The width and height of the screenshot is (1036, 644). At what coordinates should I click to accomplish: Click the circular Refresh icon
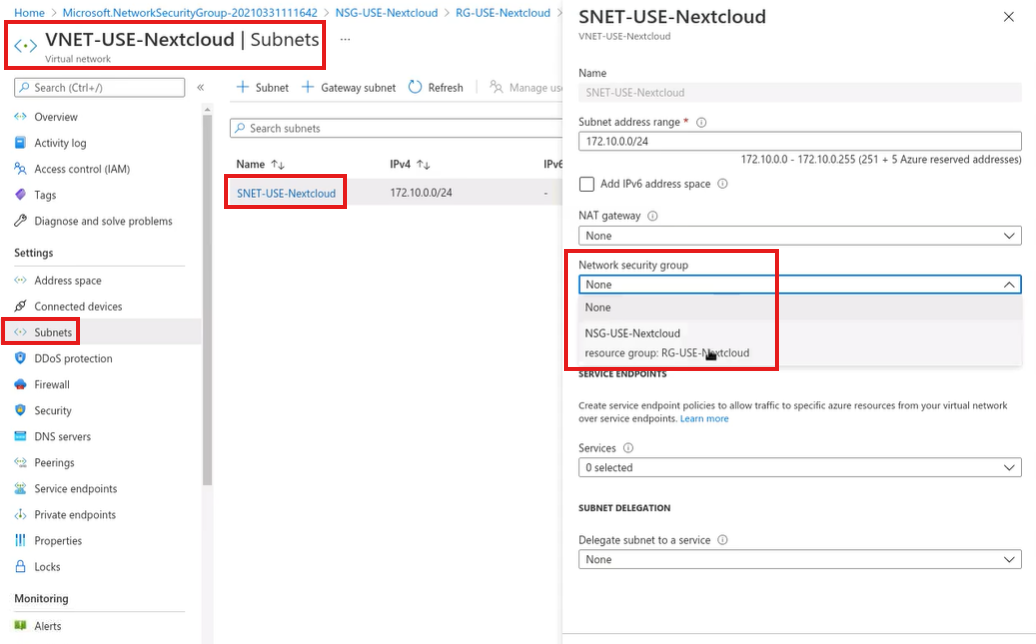pyautogui.click(x=415, y=87)
